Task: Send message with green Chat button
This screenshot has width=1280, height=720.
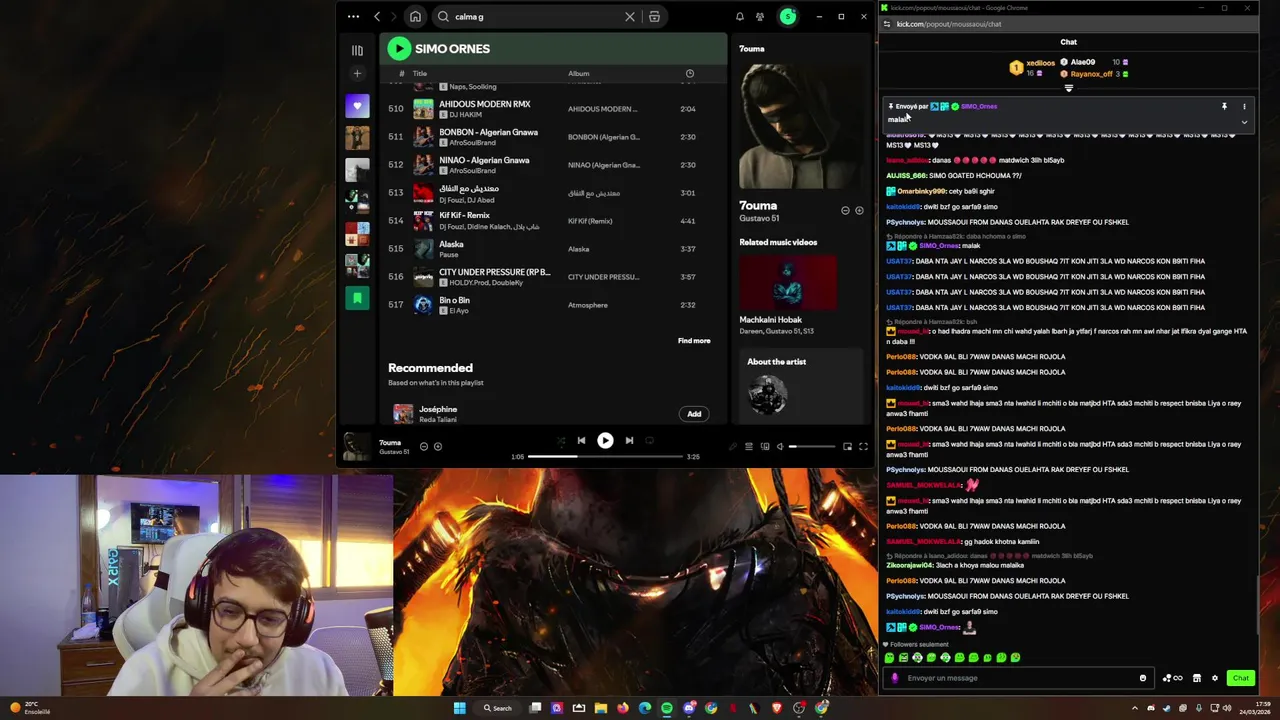Action: tap(1240, 678)
